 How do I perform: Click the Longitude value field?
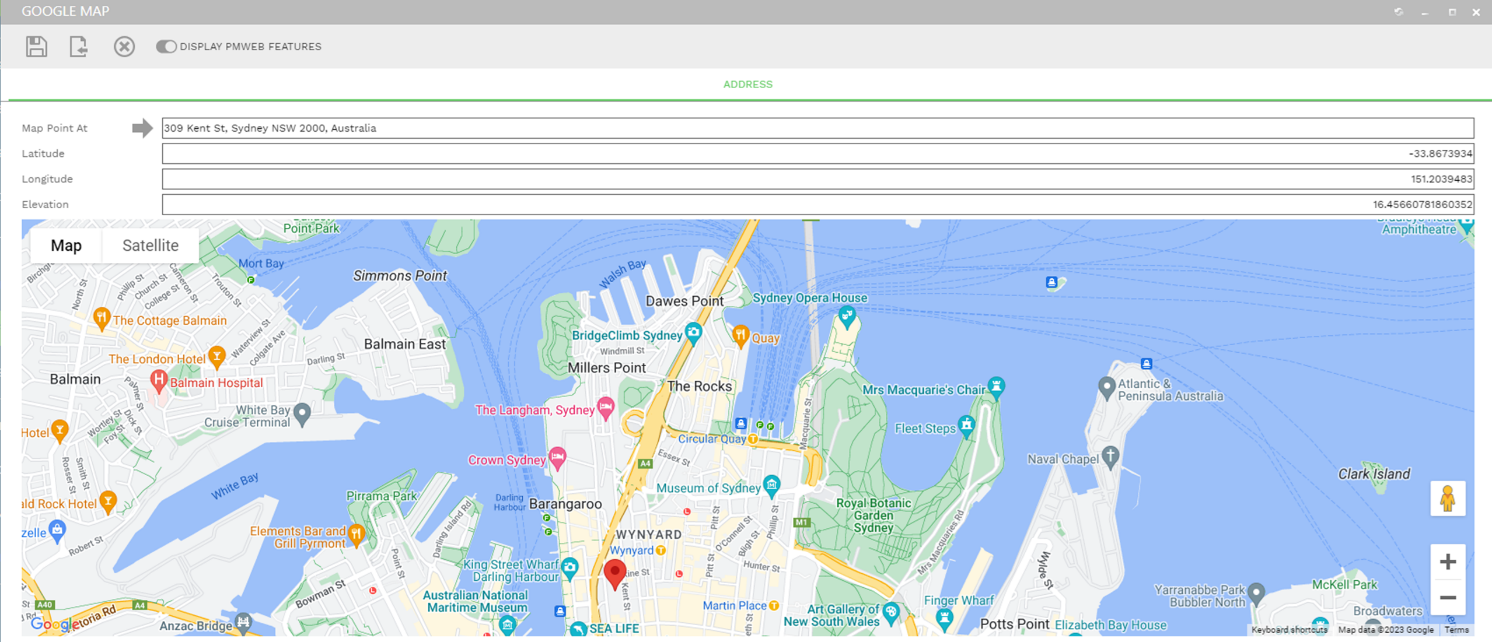point(818,179)
